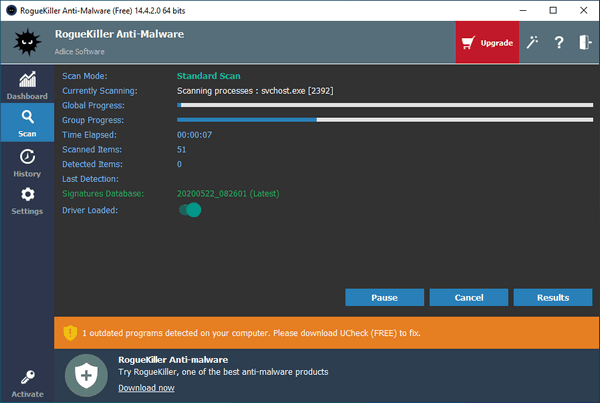Click the Adlice Software subtitle

pyautogui.click(x=79, y=52)
